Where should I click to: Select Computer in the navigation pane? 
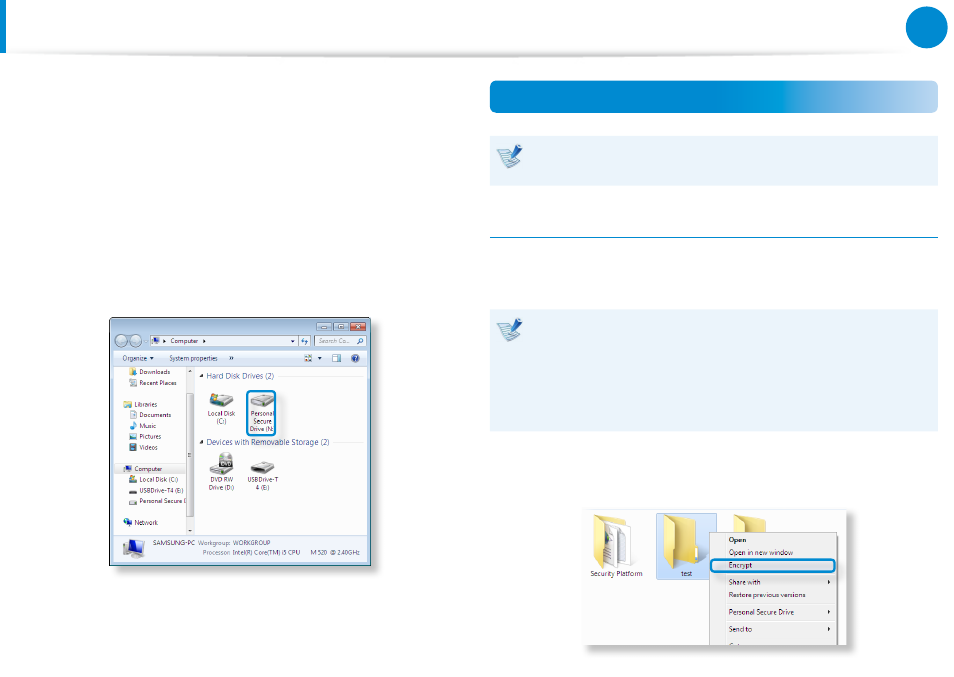tap(143, 469)
